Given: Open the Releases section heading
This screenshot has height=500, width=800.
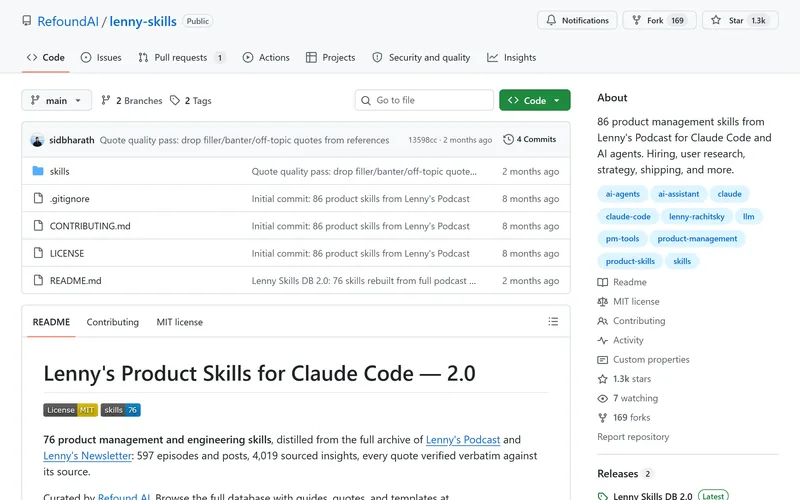Looking at the screenshot, I should point(617,473).
